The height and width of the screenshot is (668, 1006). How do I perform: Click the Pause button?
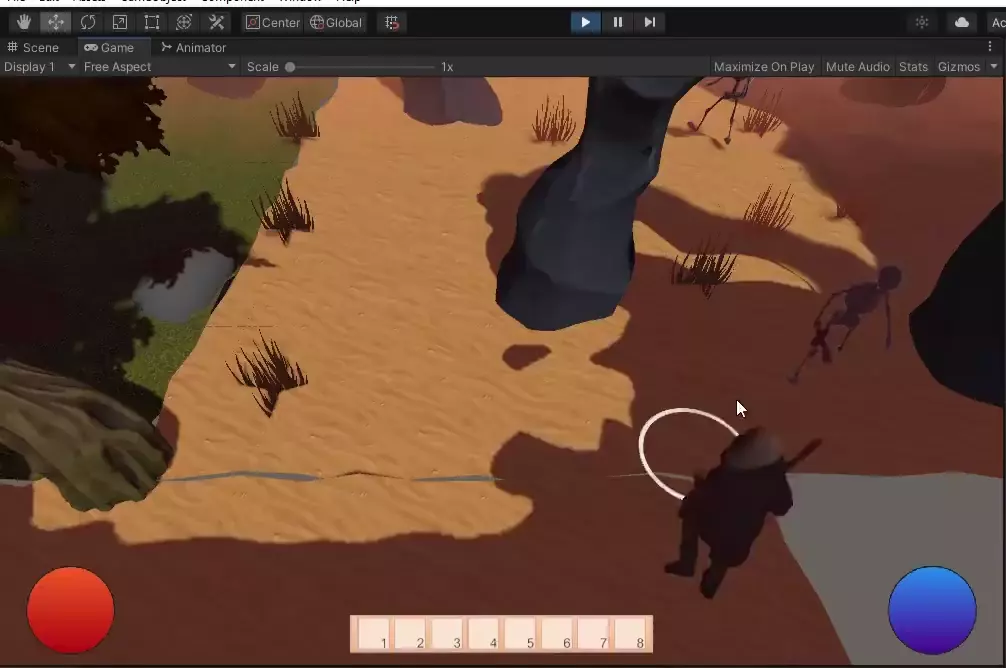[617, 22]
